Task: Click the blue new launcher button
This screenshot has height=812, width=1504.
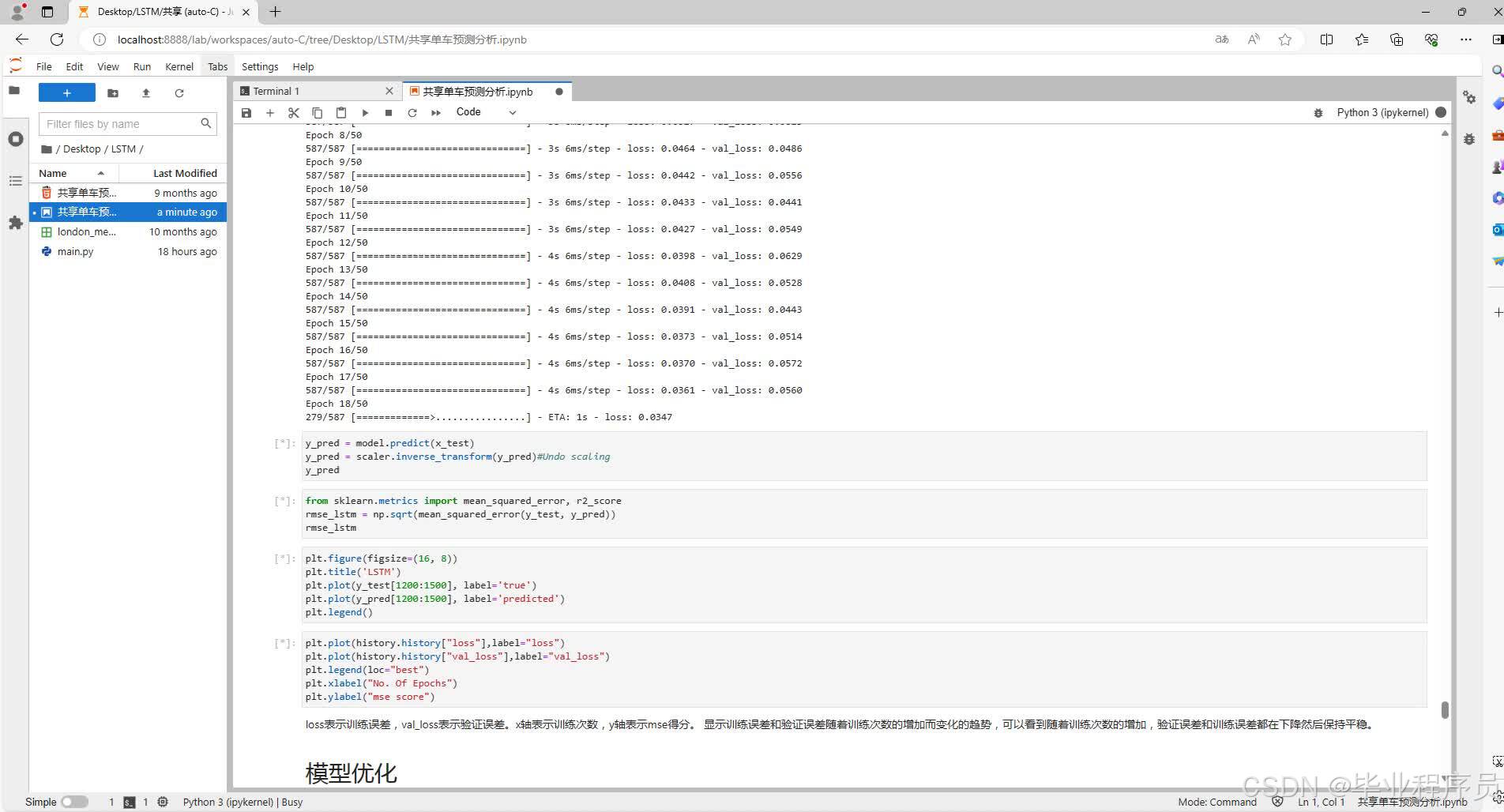Action: click(67, 93)
